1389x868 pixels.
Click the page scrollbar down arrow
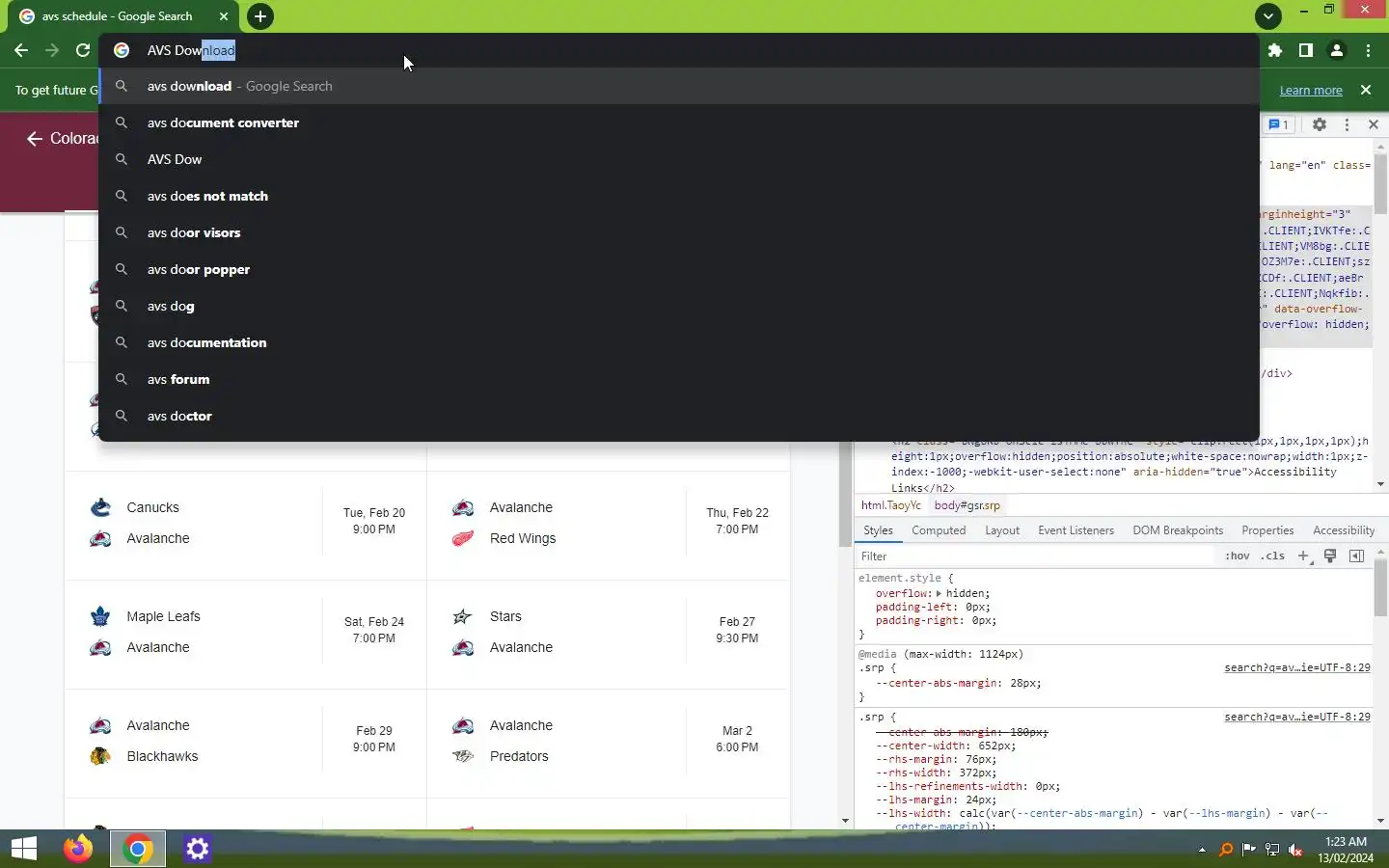845,821
